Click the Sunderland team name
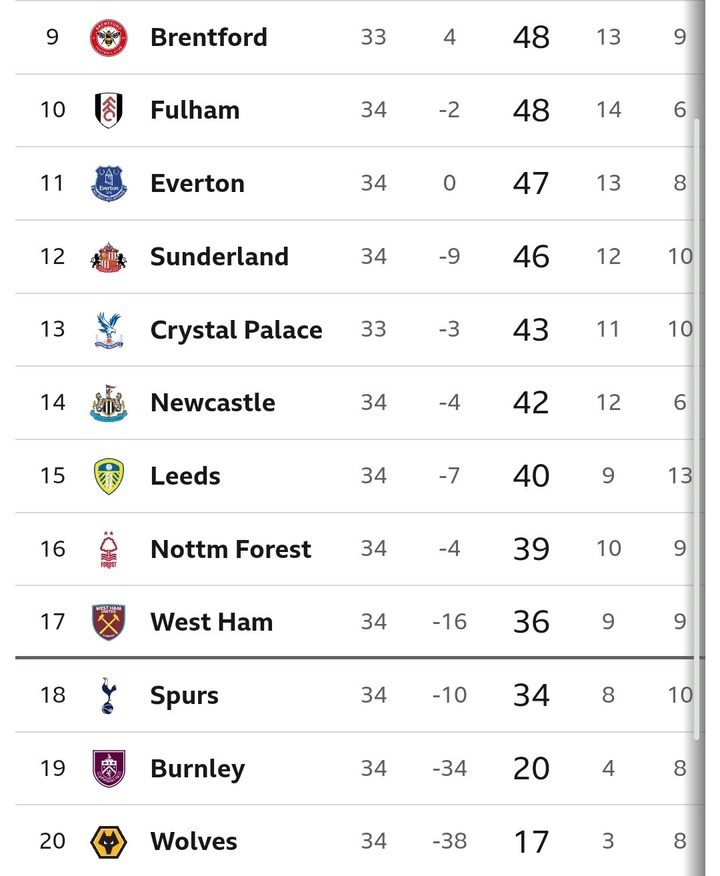 coord(219,256)
